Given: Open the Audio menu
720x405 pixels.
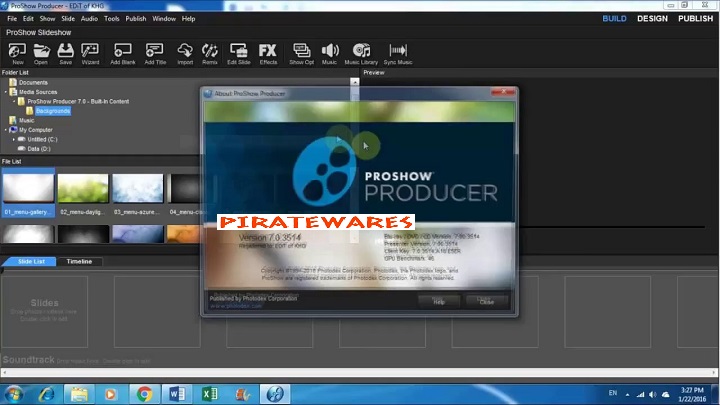Looking at the screenshot, I should coord(89,19).
